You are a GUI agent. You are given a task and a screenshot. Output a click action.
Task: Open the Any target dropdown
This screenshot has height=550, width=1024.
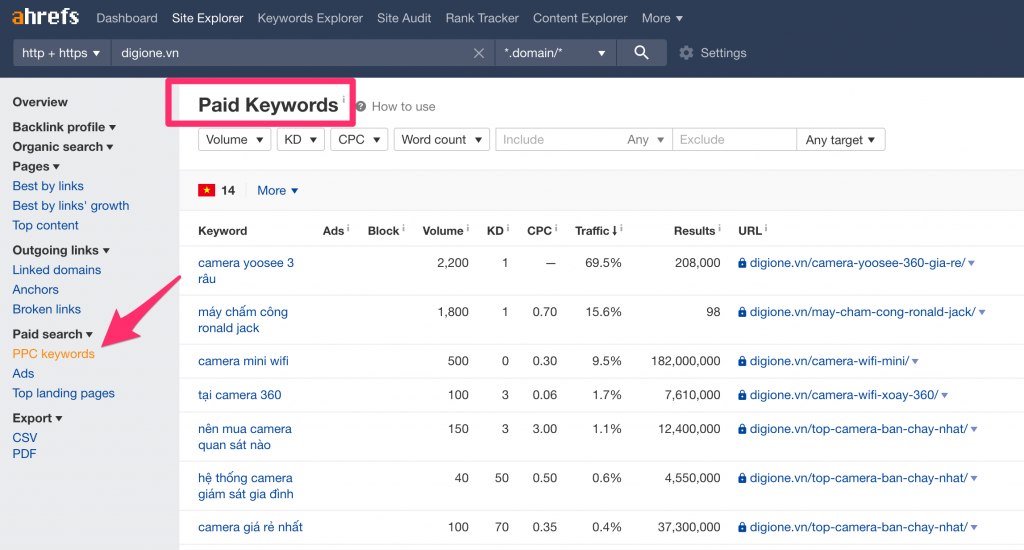pos(840,140)
